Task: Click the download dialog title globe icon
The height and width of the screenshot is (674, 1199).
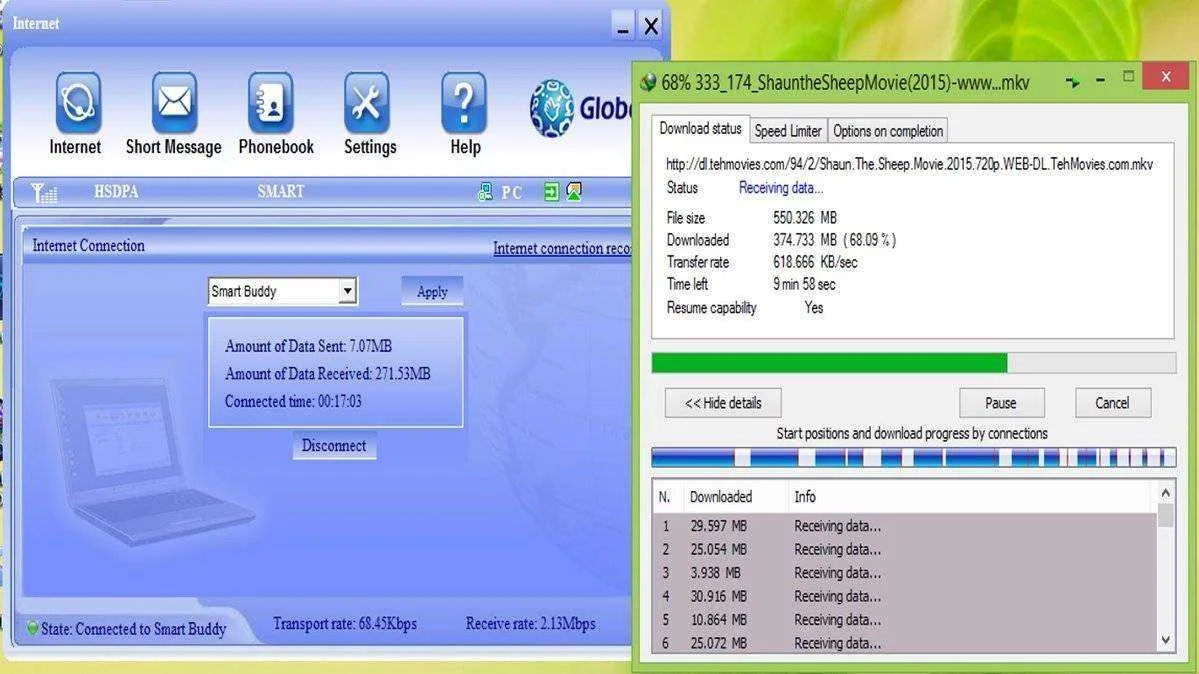Action: pos(648,83)
